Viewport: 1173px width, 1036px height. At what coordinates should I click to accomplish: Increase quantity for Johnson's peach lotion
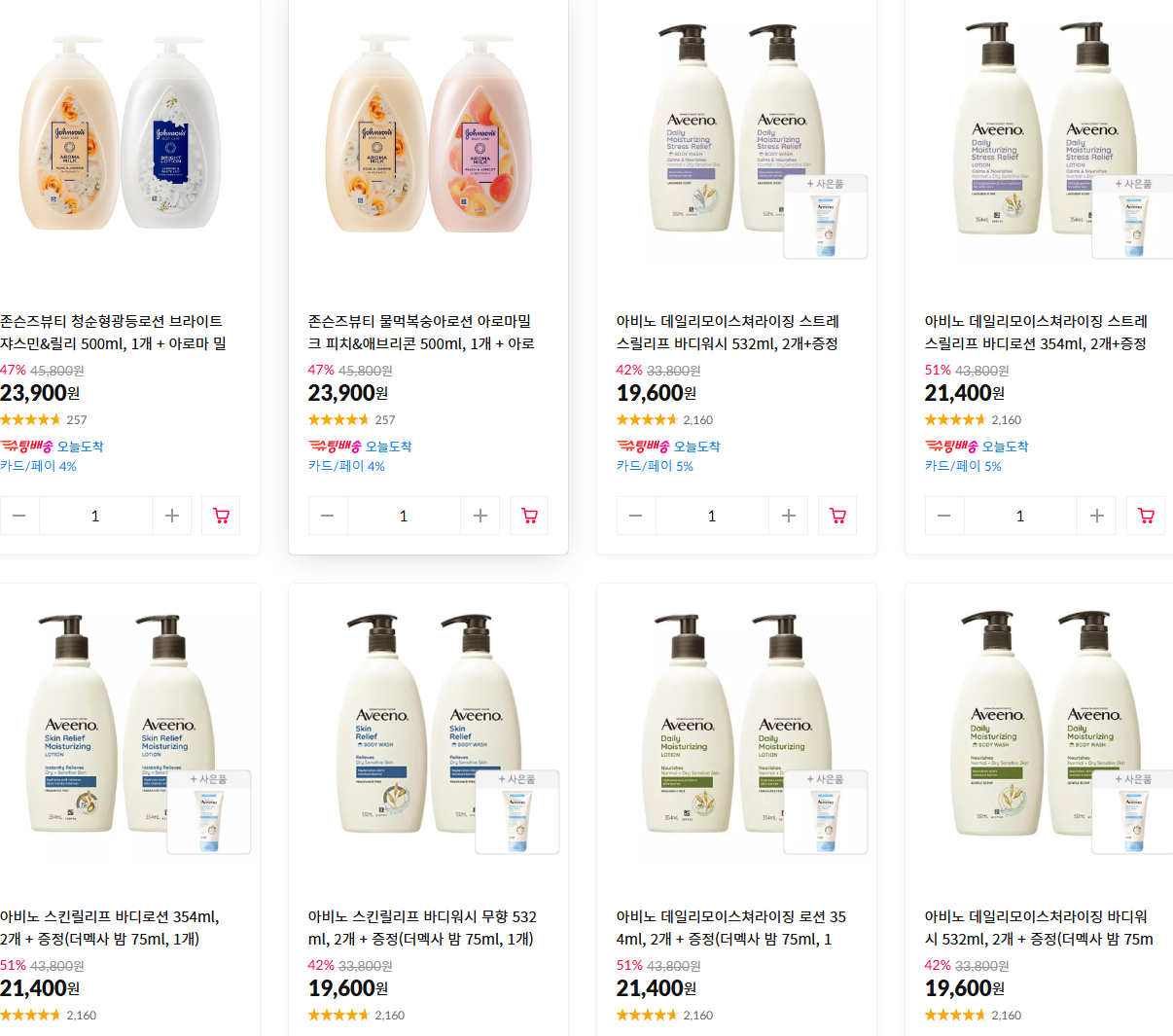tap(480, 516)
